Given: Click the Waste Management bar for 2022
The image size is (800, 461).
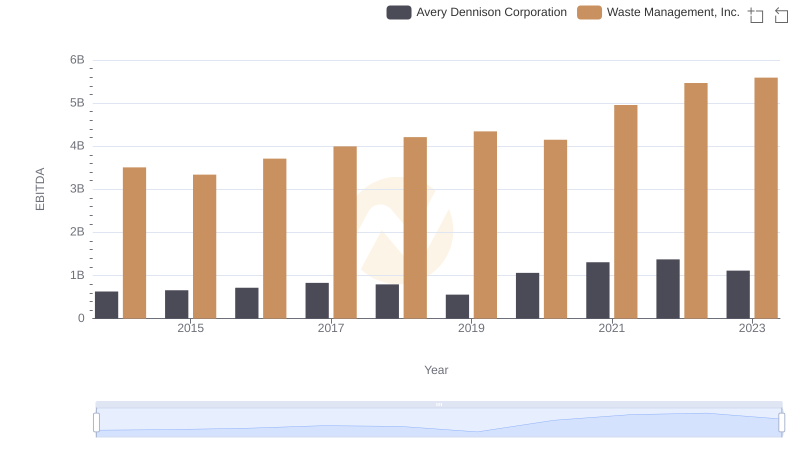Looking at the screenshot, I should point(696,200).
